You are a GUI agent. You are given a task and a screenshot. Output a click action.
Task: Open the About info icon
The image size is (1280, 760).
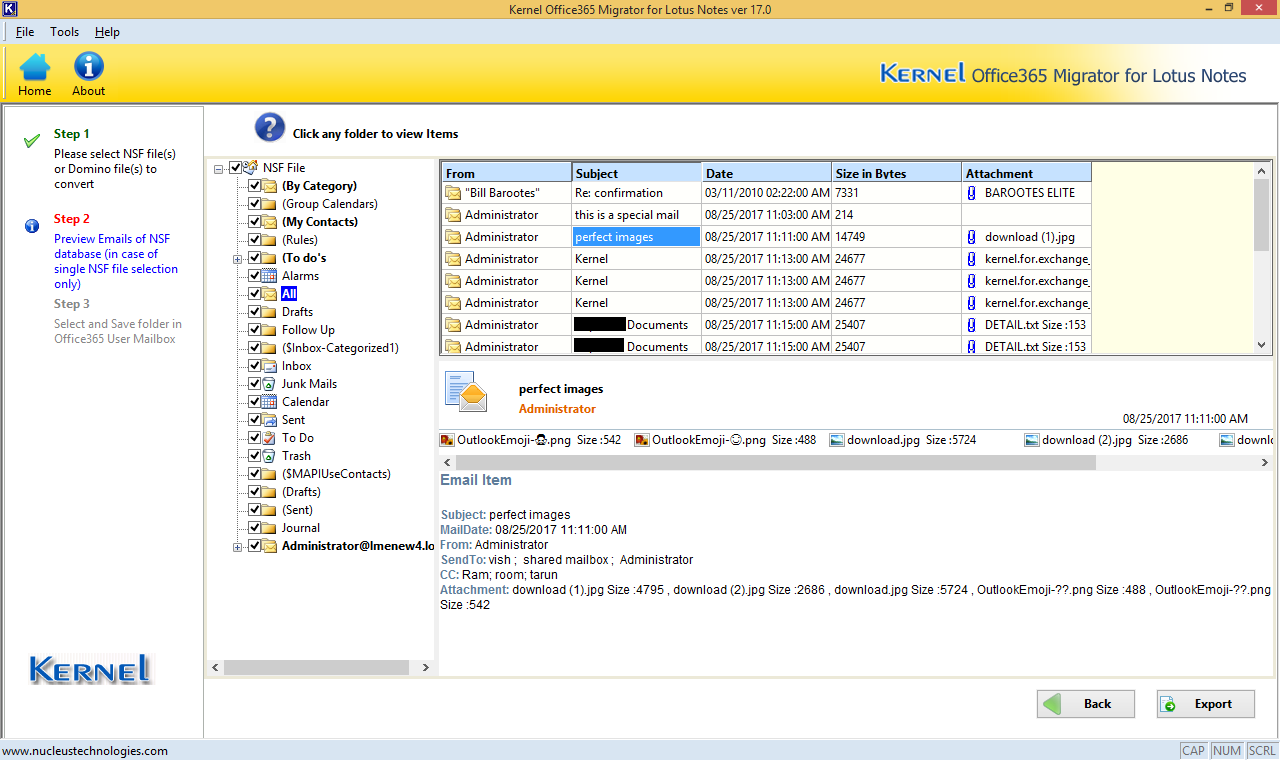coord(88,68)
